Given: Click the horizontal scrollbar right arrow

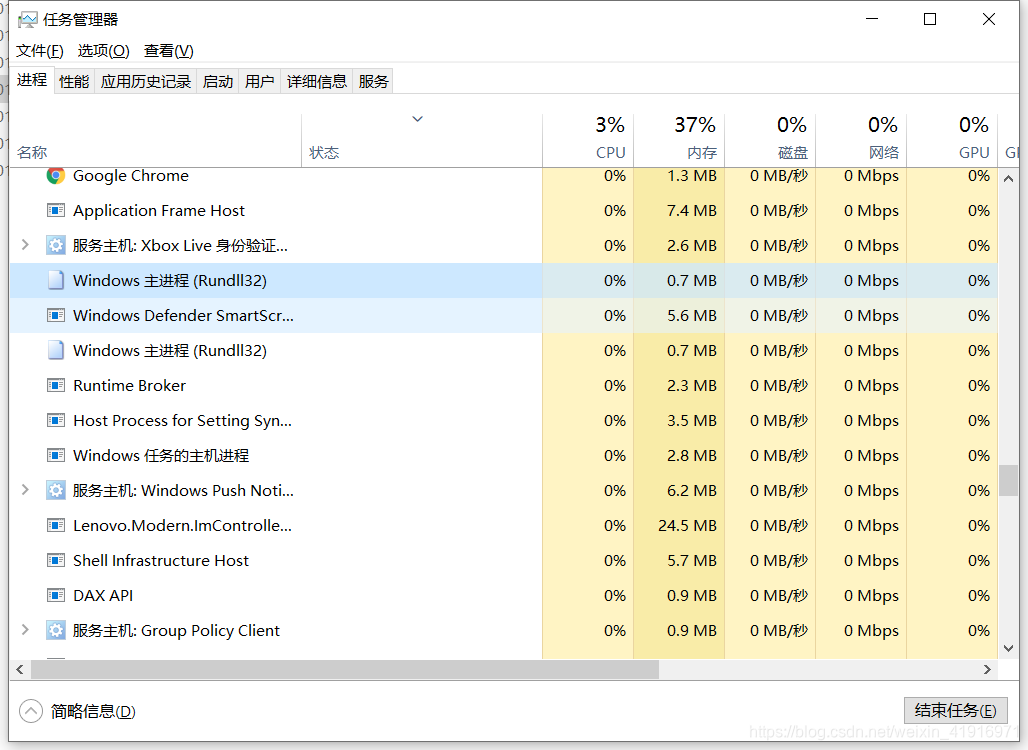Looking at the screenshot, I should [x=987, y=669].
